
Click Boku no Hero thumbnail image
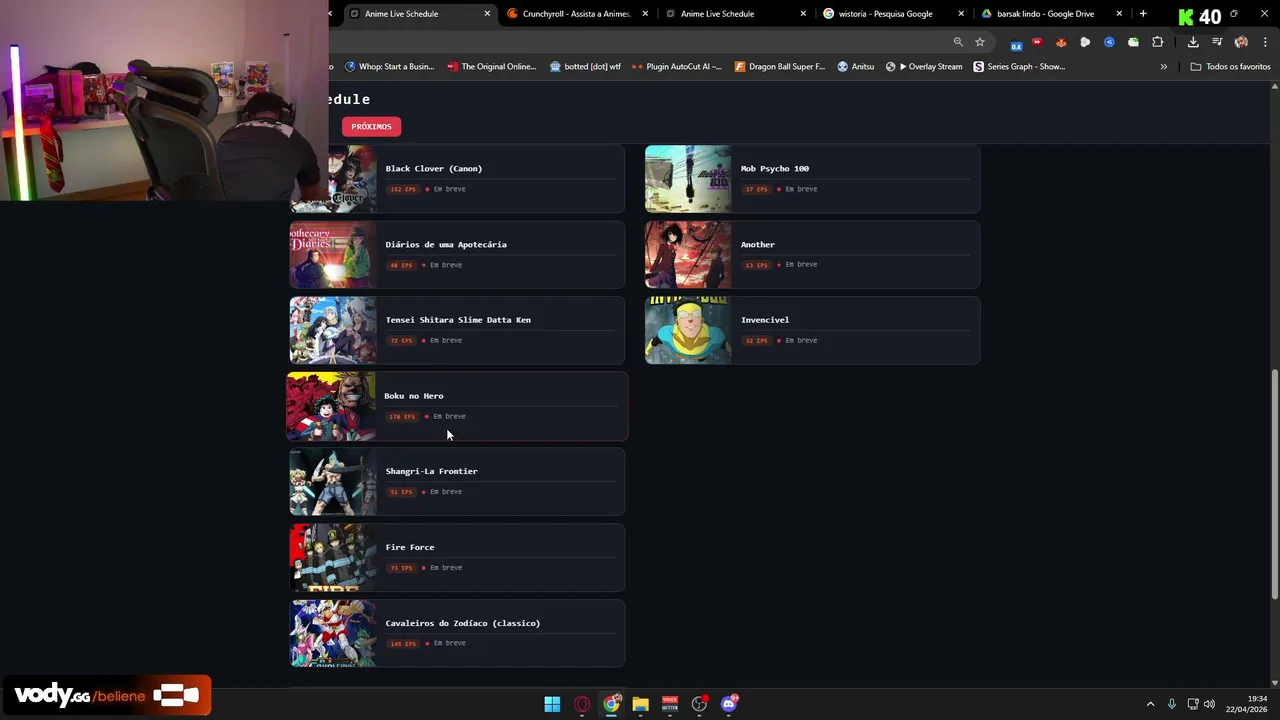332,407
